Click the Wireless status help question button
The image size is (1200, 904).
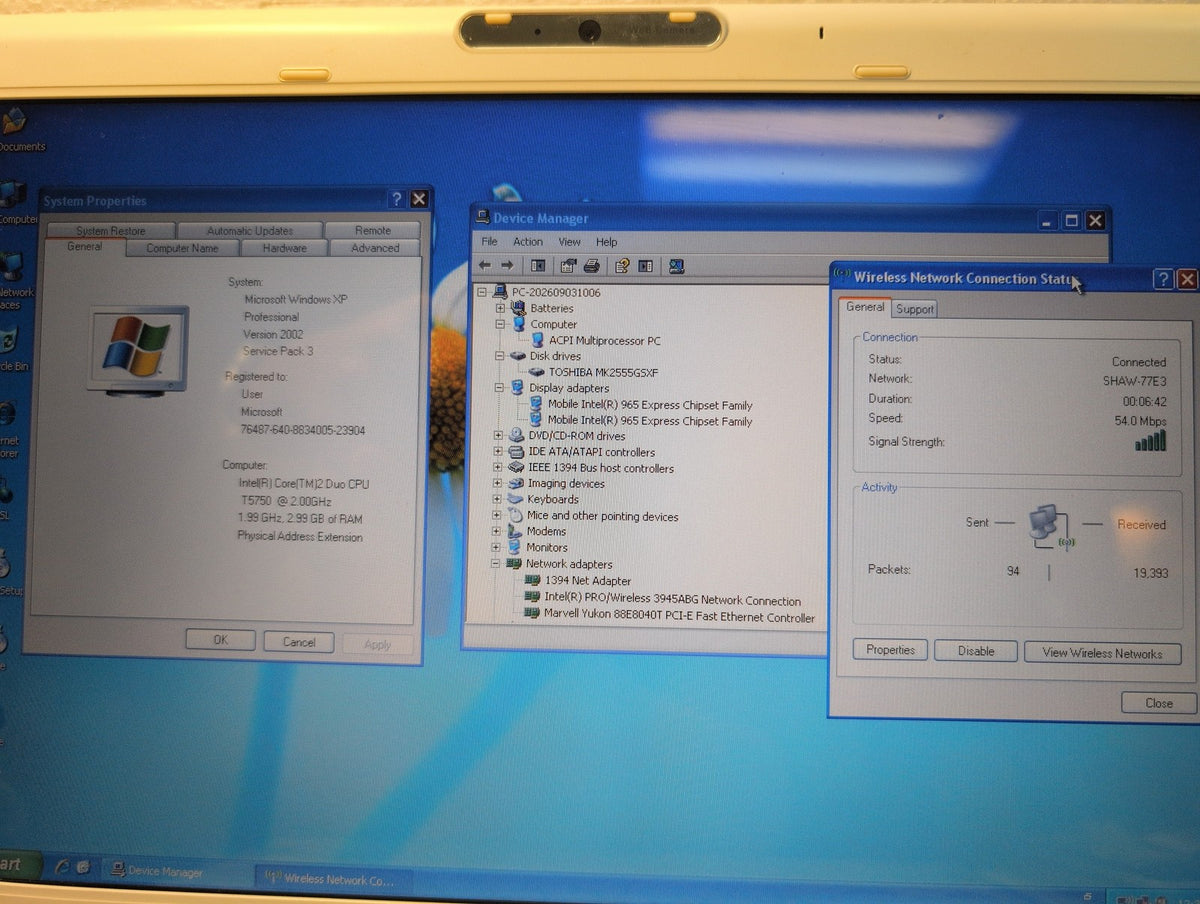click(1163, 280)
